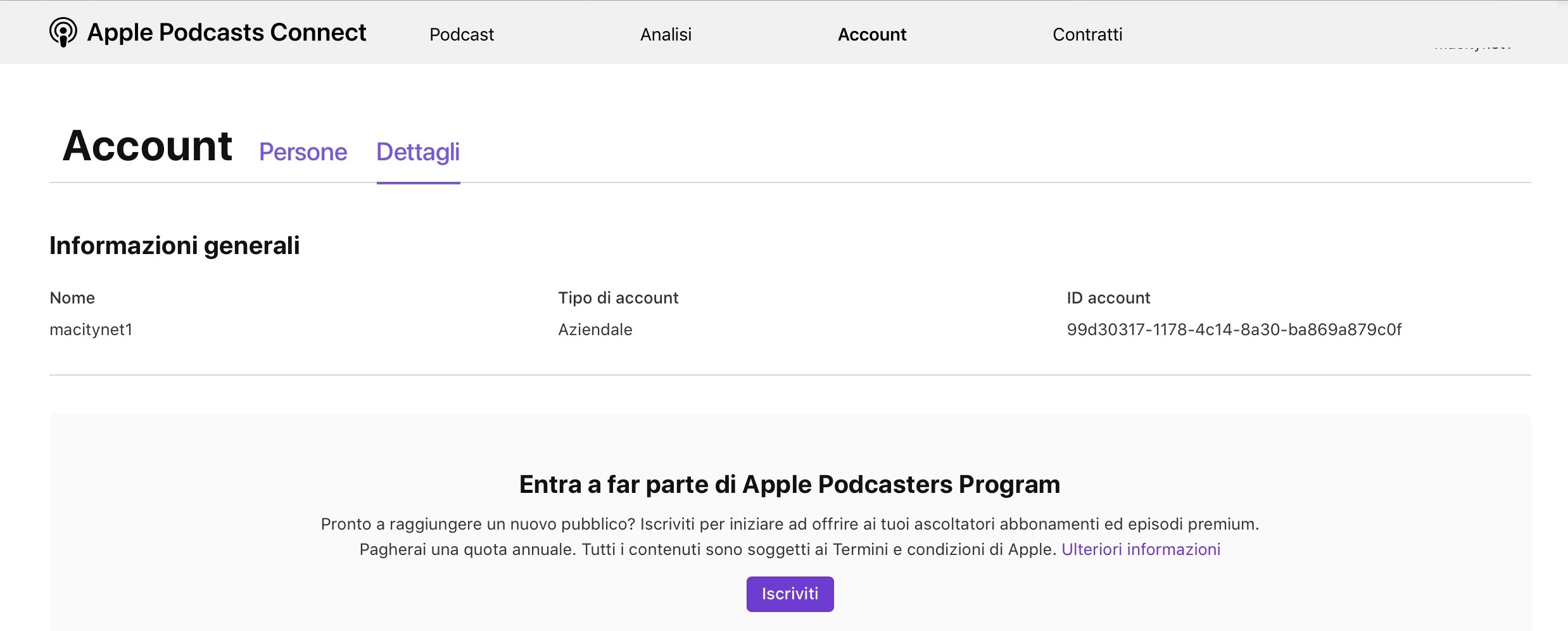Image resolution: width=1568 pixels, height=631 pixels.
Task: Follow the Ulteriori informazioni link
Action: (x=1141, y=549)
